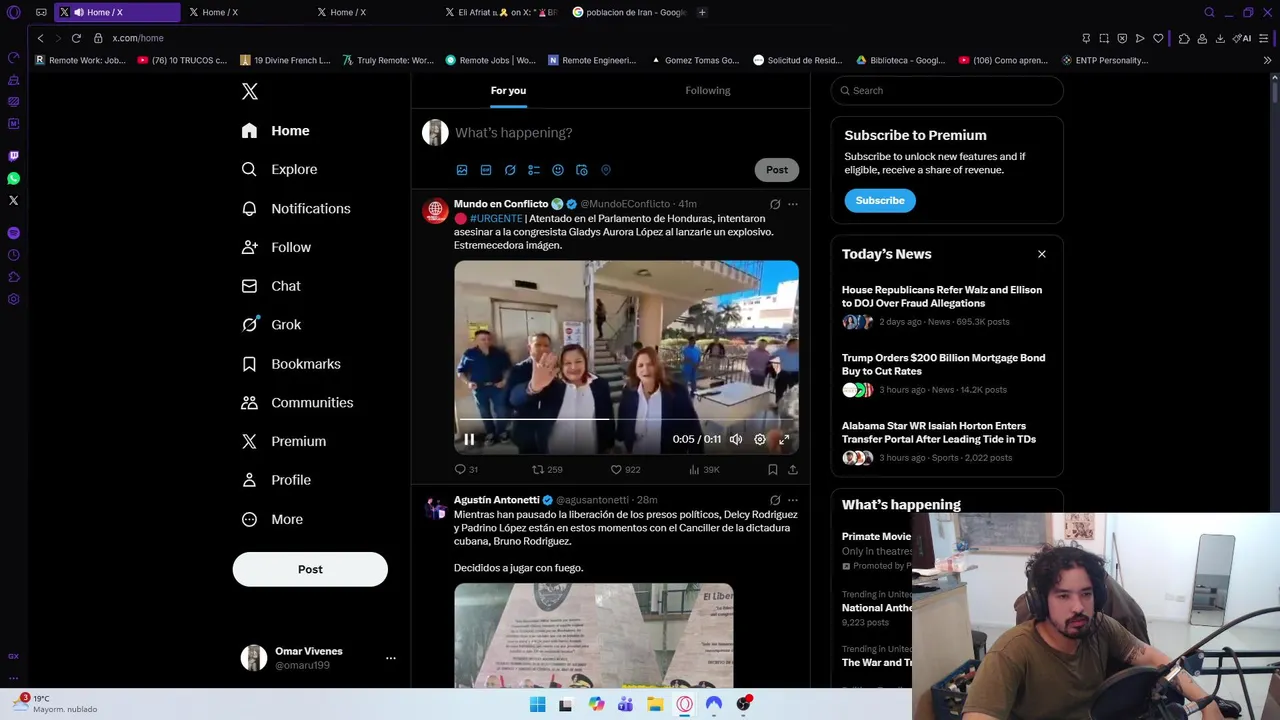Add a poll with the poll icon
The image size is (1280, 720).
coord(534,170)
